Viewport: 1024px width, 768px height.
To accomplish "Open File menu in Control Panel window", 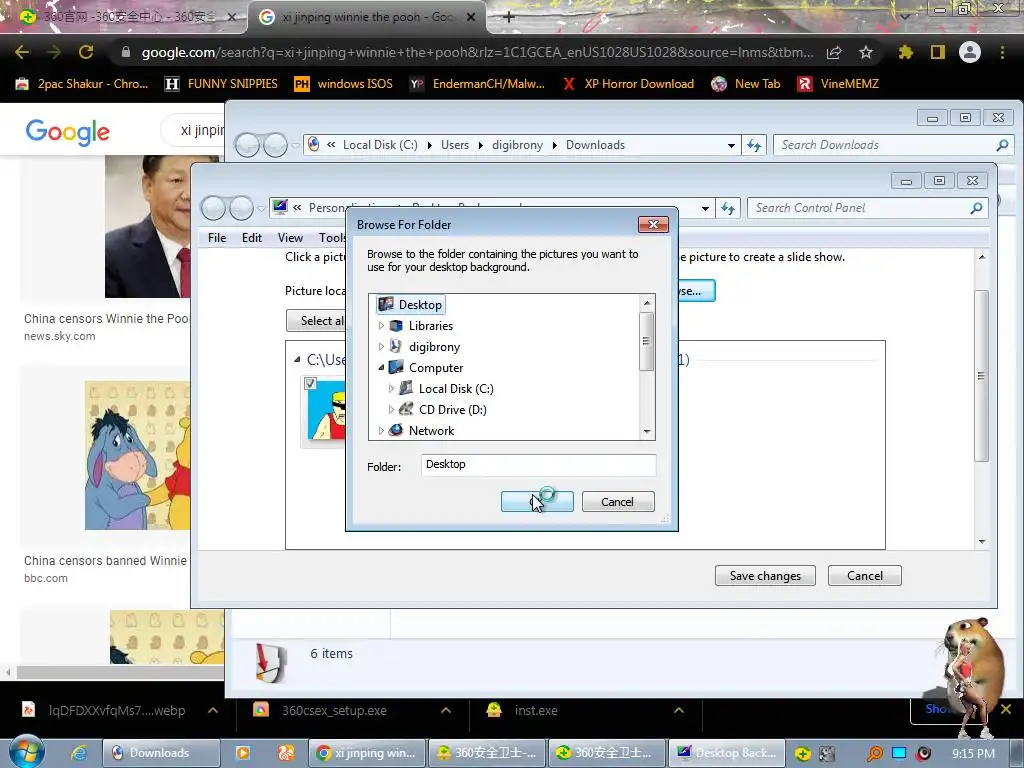I will 217,238.
